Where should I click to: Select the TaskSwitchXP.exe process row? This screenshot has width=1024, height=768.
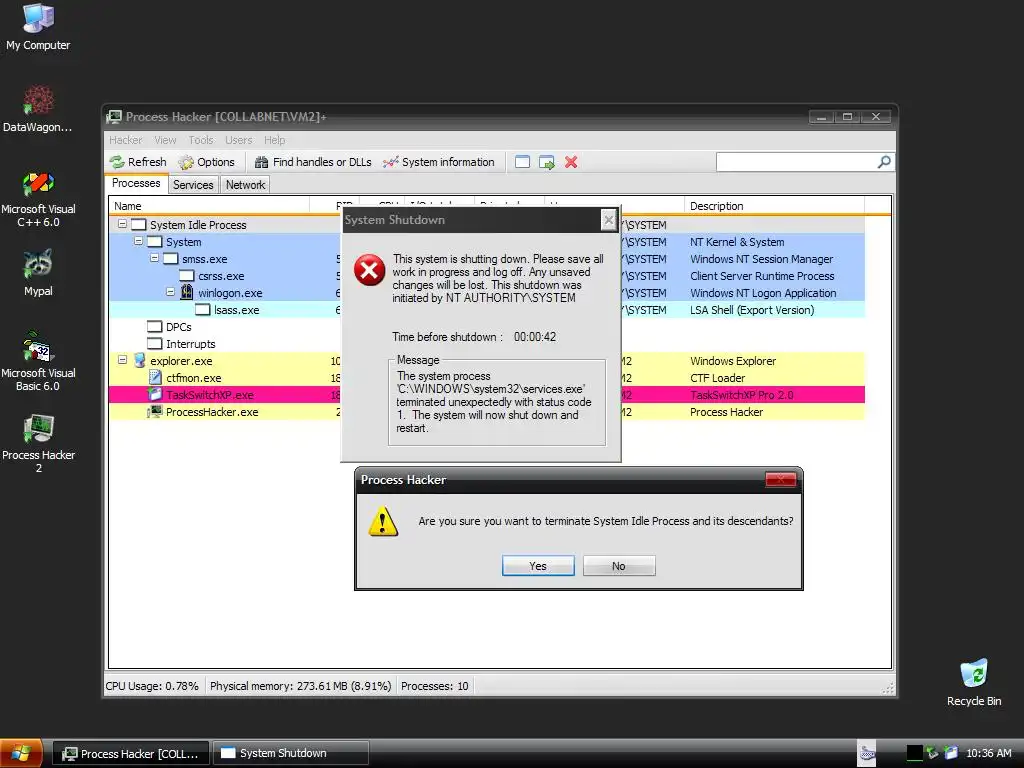487,395
